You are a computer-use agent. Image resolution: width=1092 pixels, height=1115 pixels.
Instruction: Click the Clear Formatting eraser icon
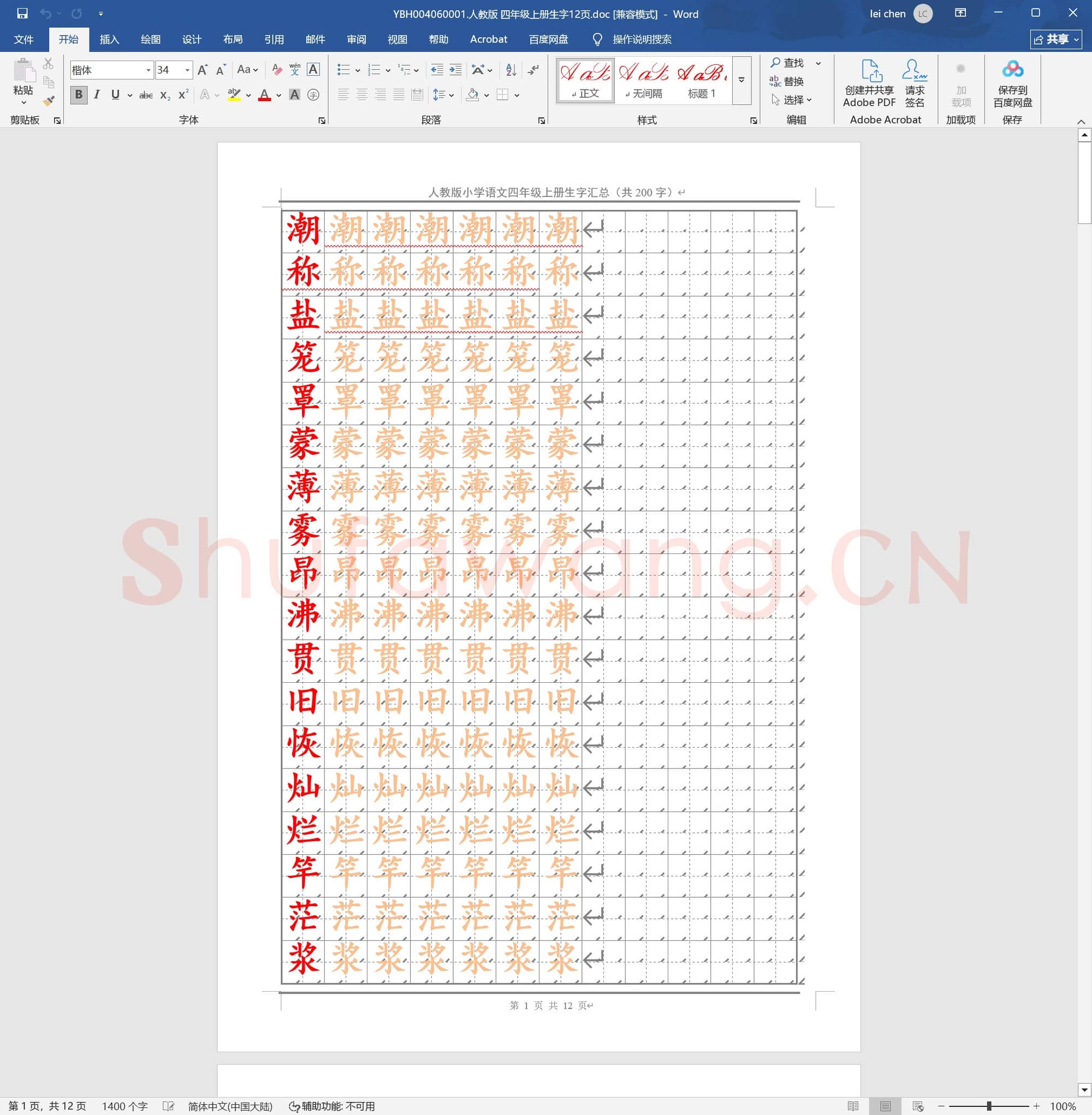pyautogui.click(x=277, y=70)
